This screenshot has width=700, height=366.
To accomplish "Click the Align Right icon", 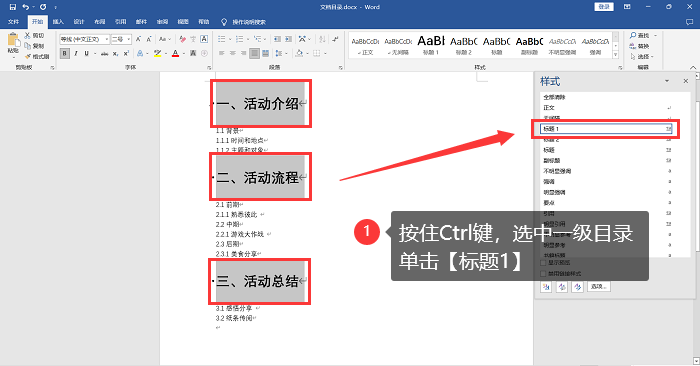I will 243,54.
